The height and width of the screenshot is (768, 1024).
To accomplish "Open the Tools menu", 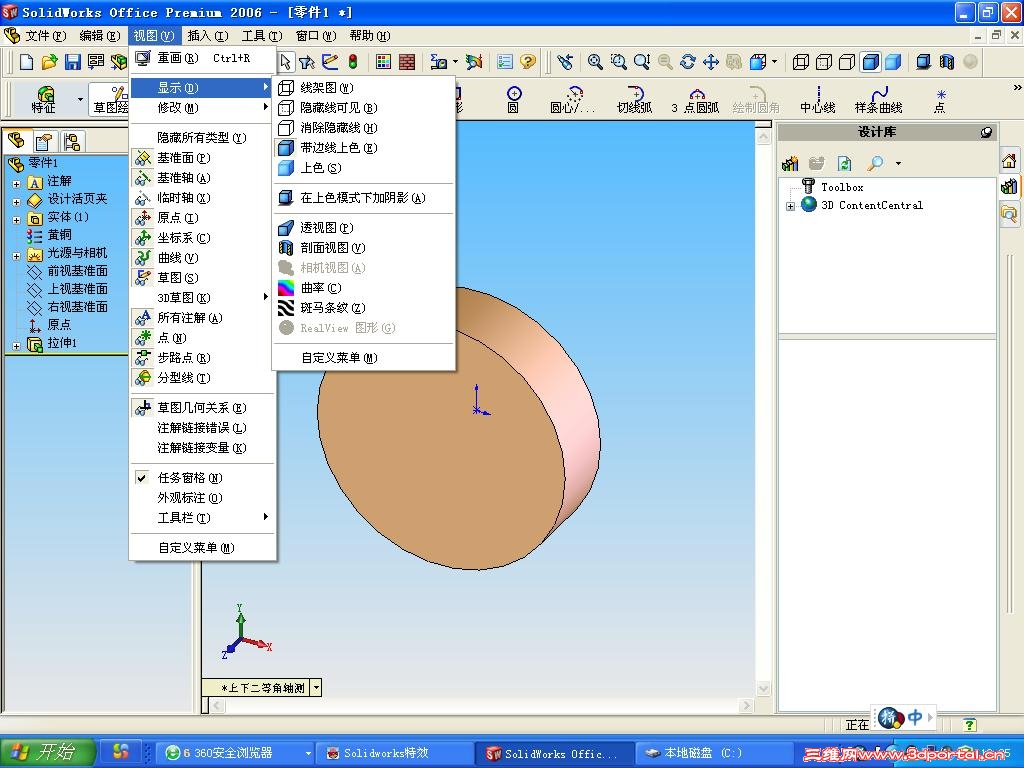I will pos(261,35).
